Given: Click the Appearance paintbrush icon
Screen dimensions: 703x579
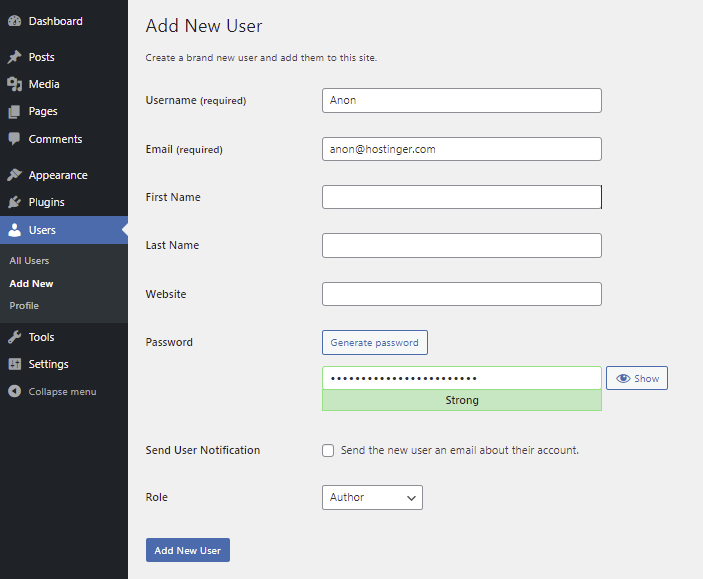Looking at the screenshot, I should click(14, 175).
